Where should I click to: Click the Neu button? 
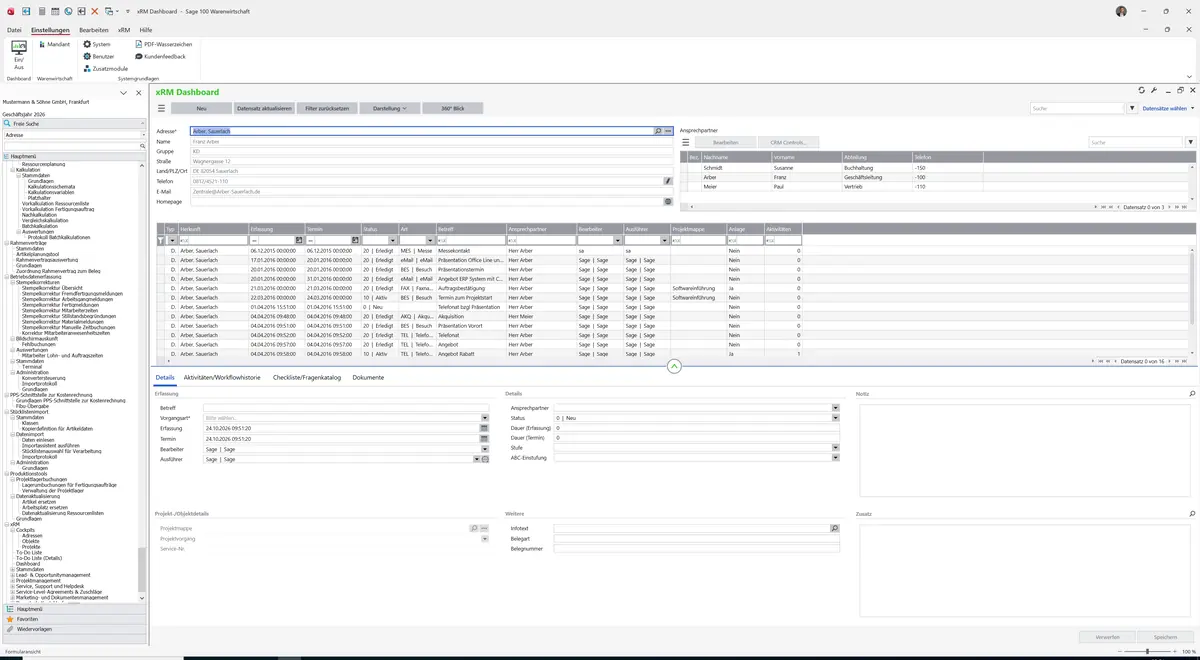[201, 108]
